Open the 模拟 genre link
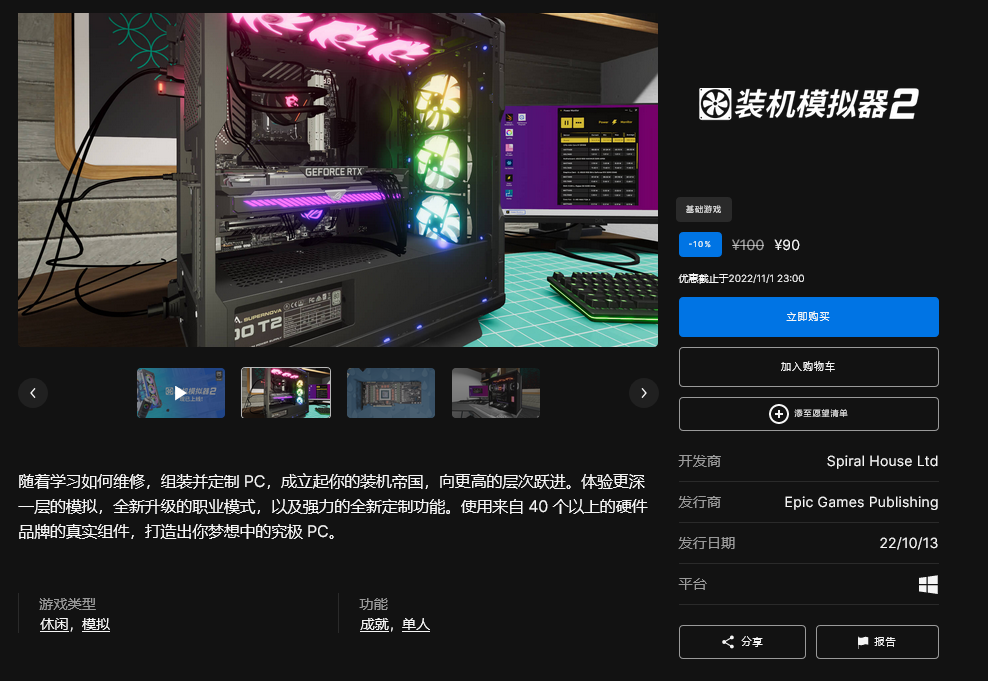 pos(95,624)
